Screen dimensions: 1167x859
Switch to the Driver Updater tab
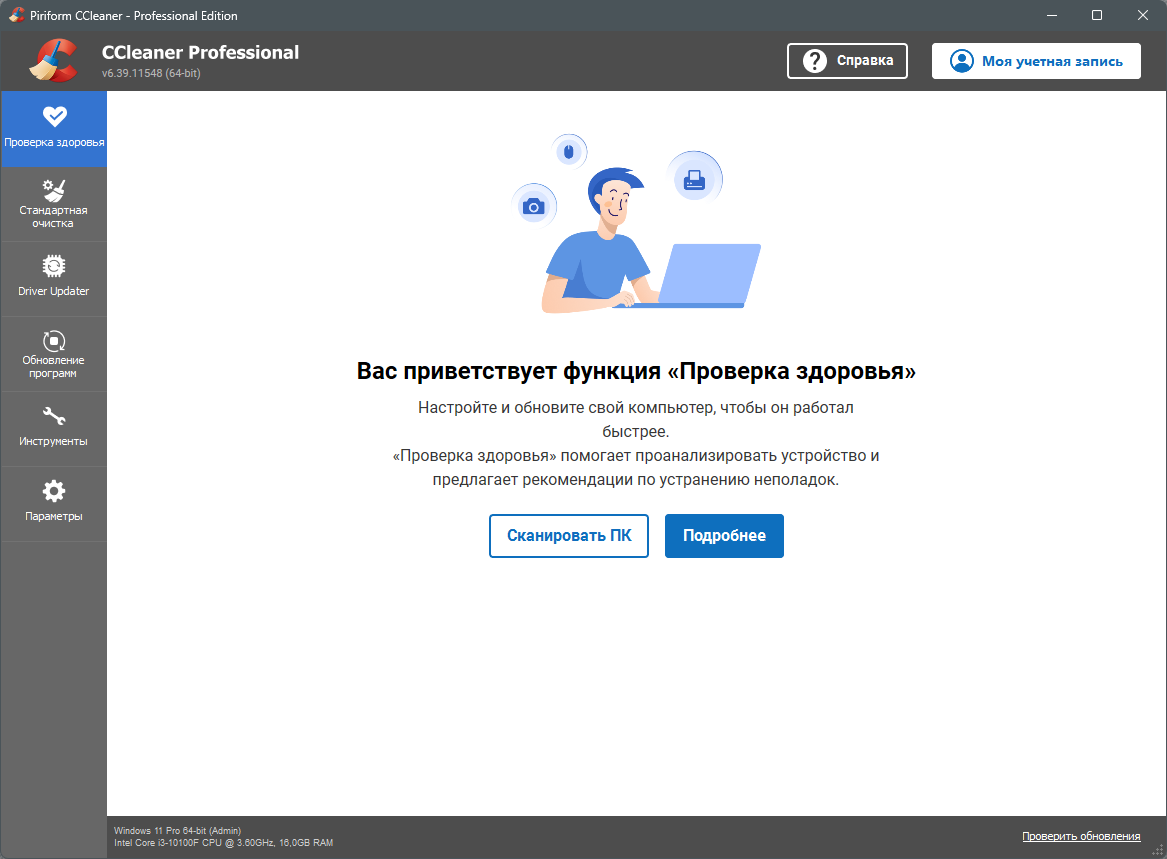[x=54, y=279]
